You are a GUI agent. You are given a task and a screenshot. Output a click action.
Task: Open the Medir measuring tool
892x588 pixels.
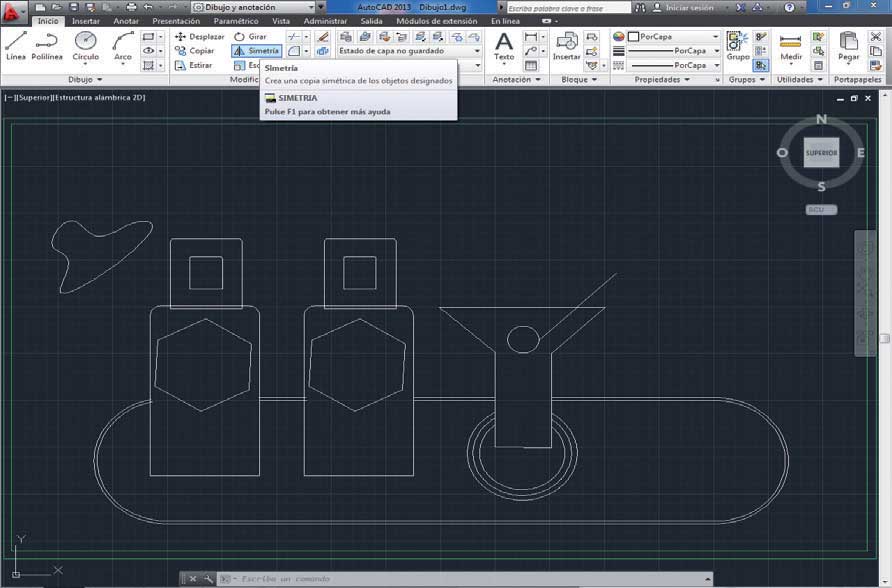click(x=791, y=45)
